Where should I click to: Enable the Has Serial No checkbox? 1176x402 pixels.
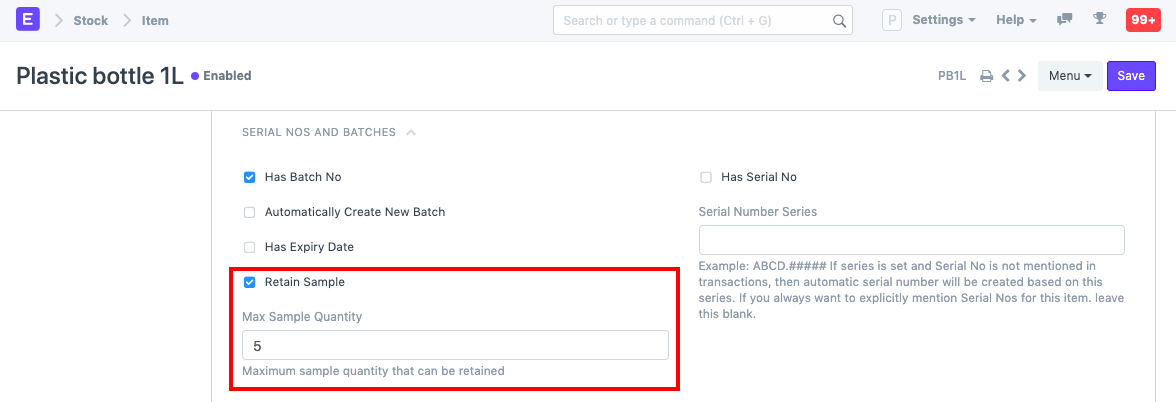click(706, 177)
